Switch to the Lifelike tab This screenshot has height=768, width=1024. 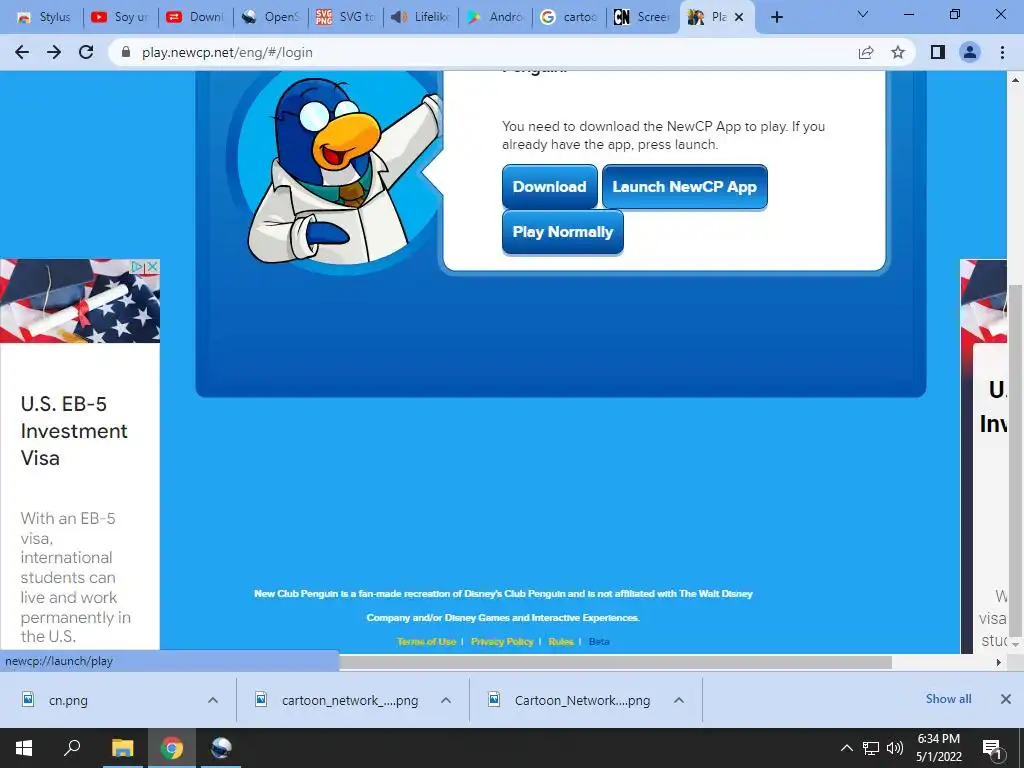pyautogui.click(x=420, y=17)
